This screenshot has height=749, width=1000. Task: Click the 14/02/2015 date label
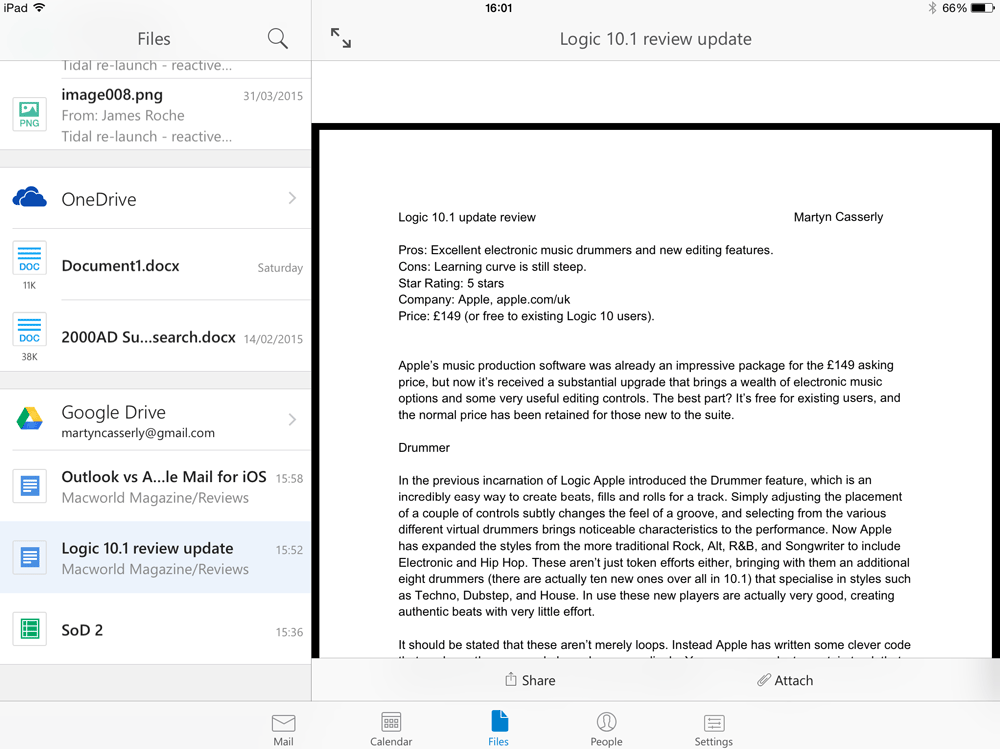(273, 339)
